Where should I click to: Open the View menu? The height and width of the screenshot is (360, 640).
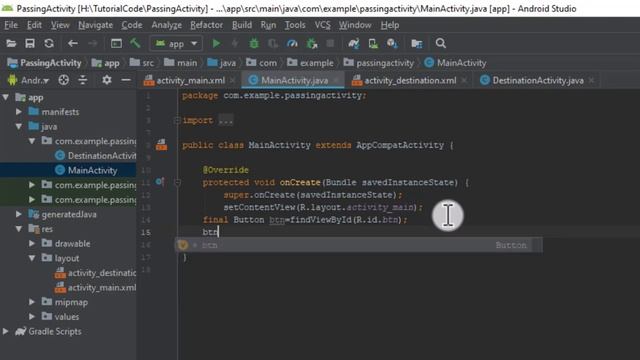[x=60, y=25]
